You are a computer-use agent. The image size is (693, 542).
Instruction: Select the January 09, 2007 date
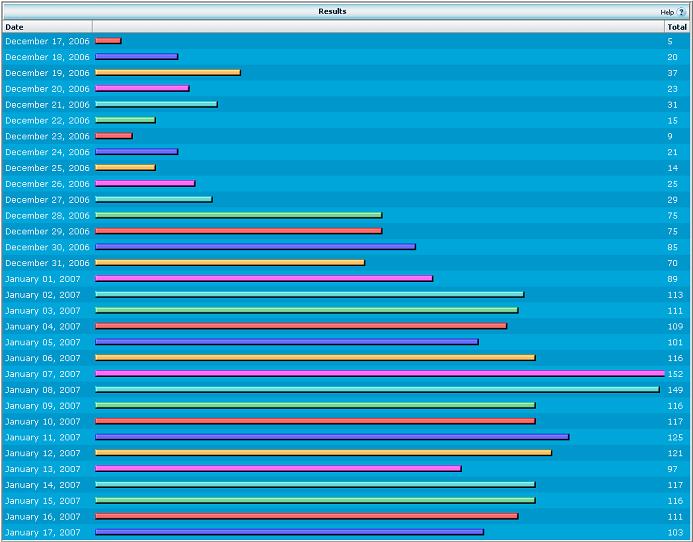click(x=43, y=406)
